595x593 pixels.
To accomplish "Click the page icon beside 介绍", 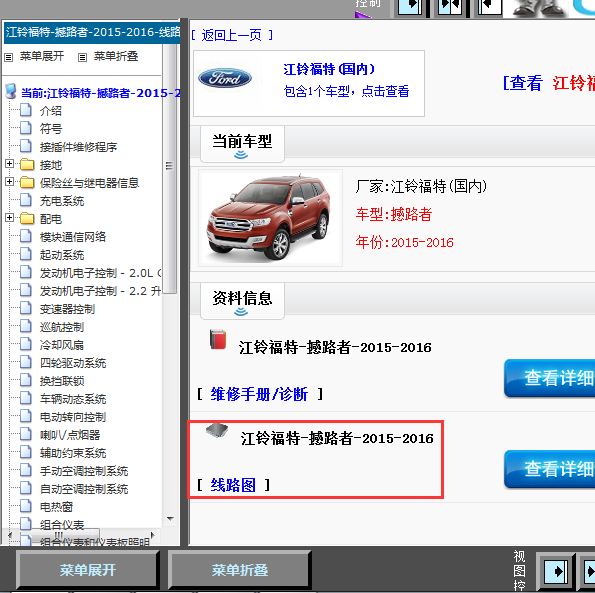I will pyautogui.click(x=26, y=110).
